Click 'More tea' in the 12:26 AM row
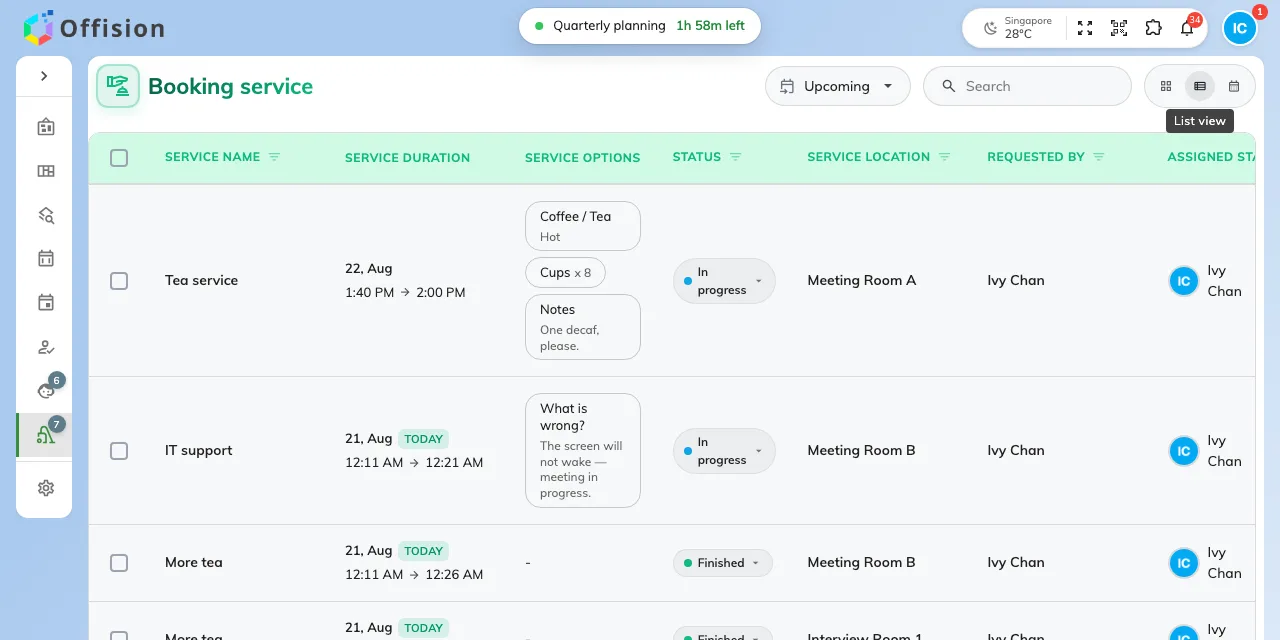This screenshot has width=1280, height=640. coord(194,563)
